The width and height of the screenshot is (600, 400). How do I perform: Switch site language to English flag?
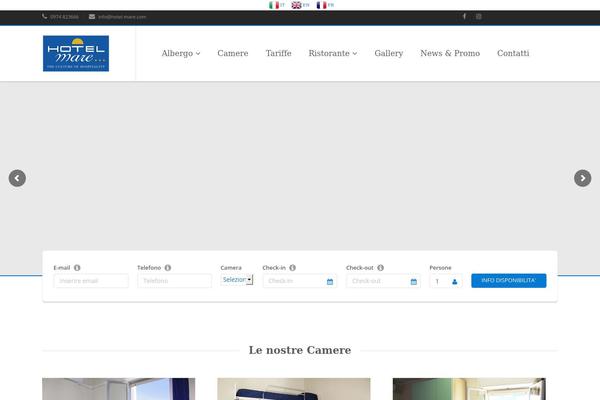click(x=296, y=5)
